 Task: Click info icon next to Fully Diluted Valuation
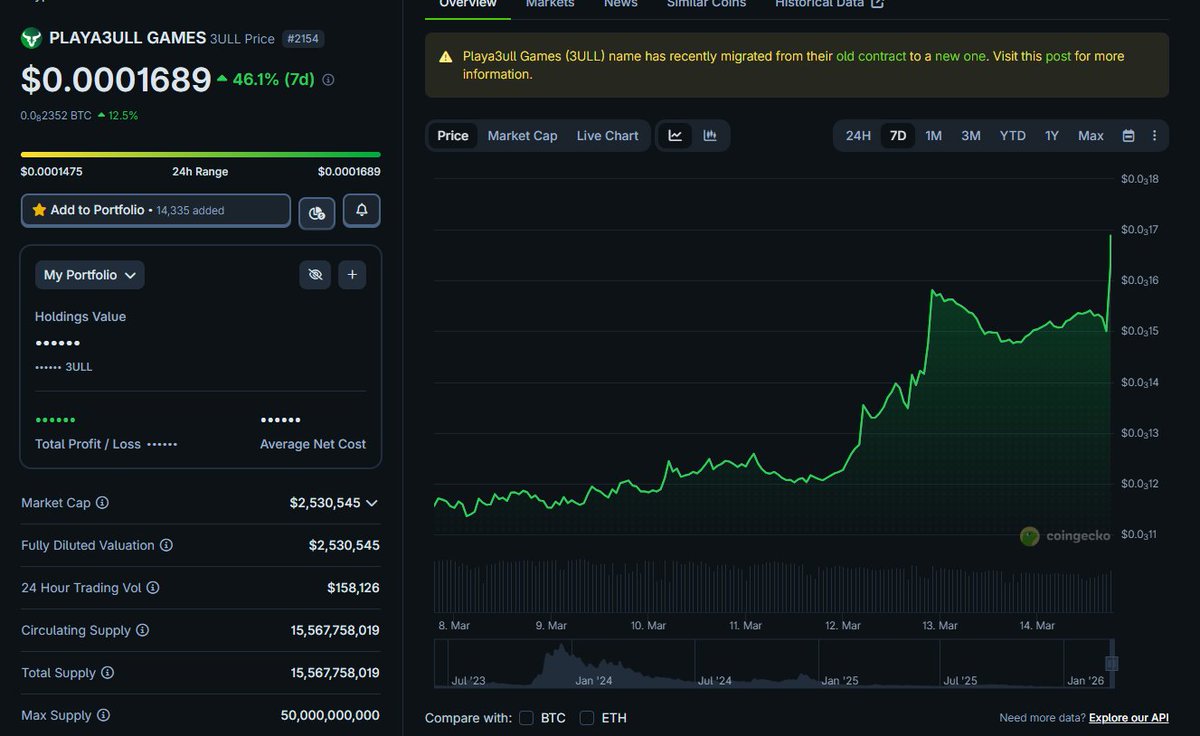[x=166, y=545]
